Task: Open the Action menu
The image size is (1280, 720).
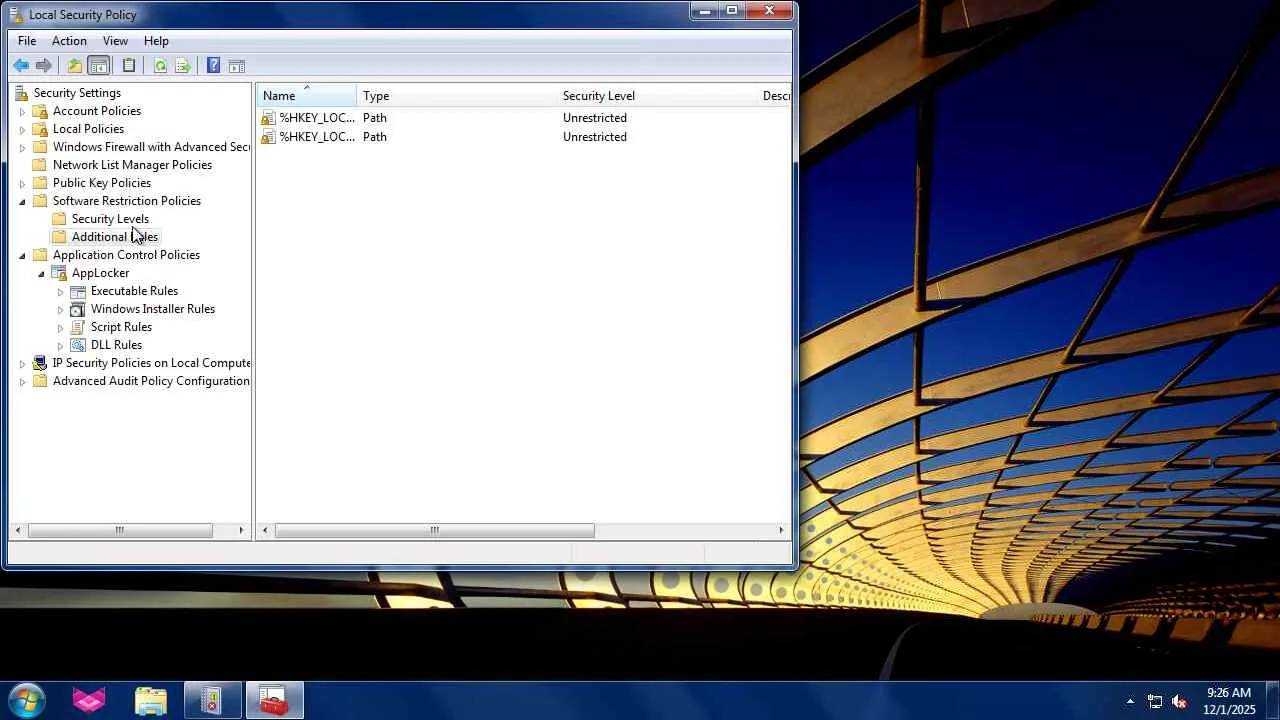Action: coord(69,41)
